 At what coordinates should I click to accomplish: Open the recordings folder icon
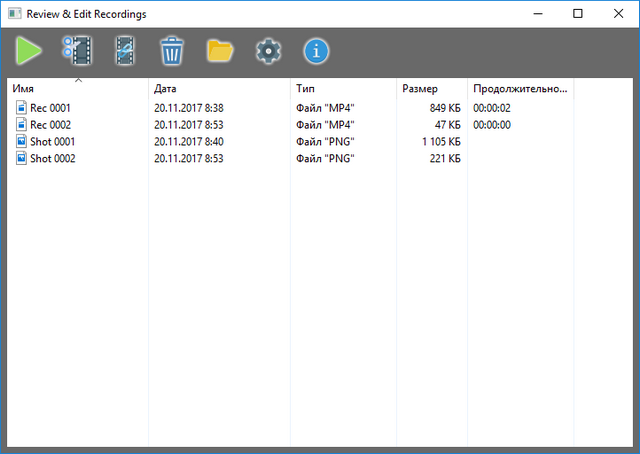(x=220, y=50)
